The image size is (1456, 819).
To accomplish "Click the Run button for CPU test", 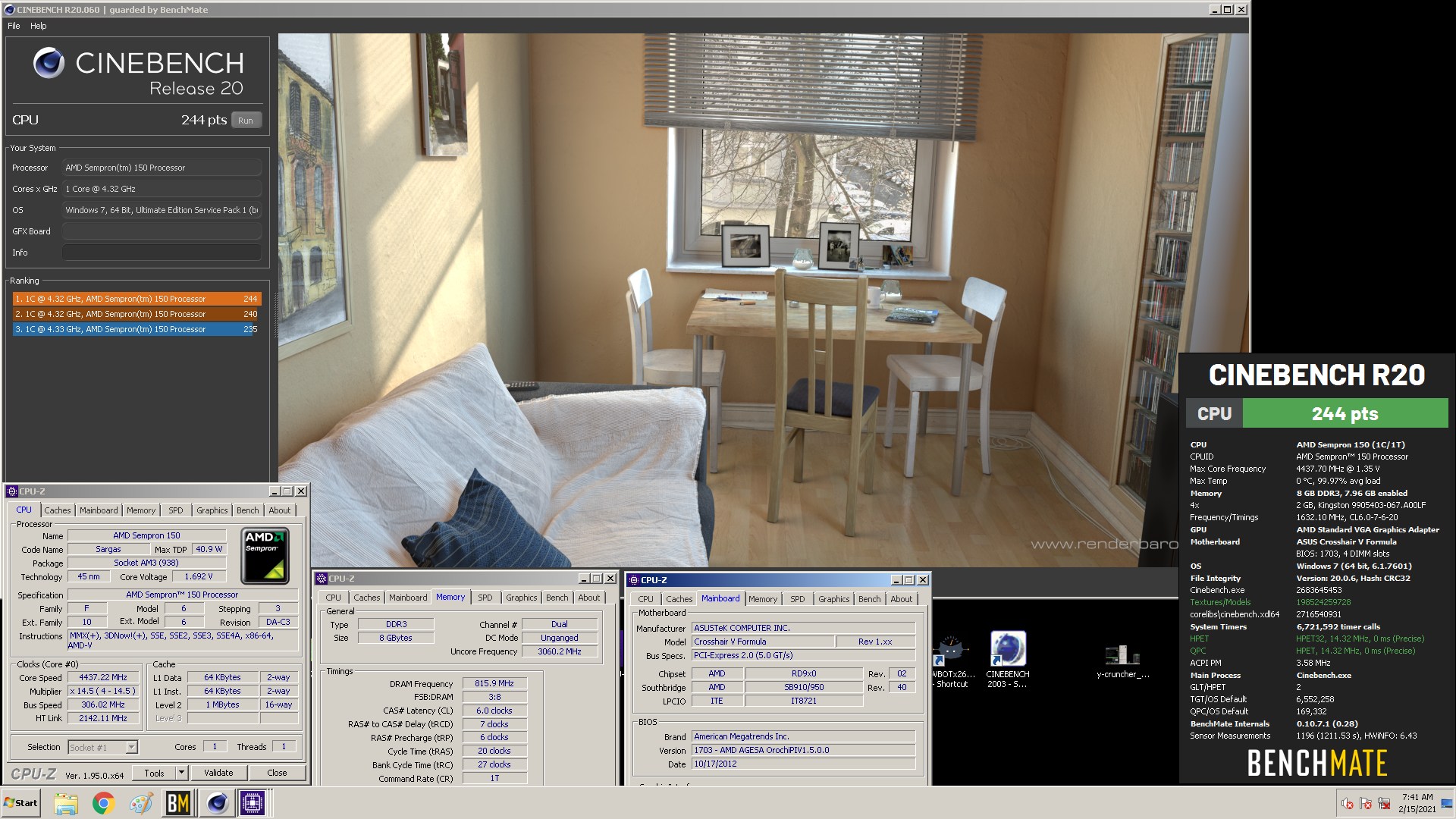I will [246, 120].
